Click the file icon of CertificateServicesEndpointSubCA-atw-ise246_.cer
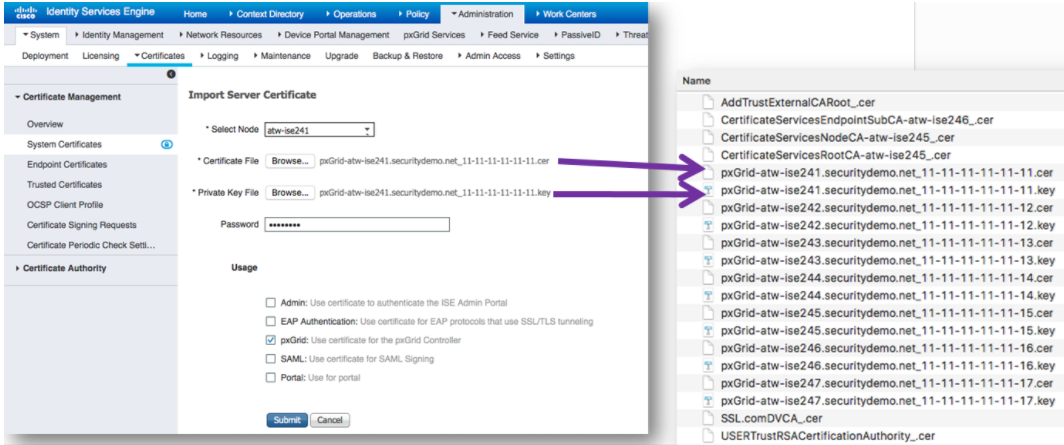 tap(708, 120)
